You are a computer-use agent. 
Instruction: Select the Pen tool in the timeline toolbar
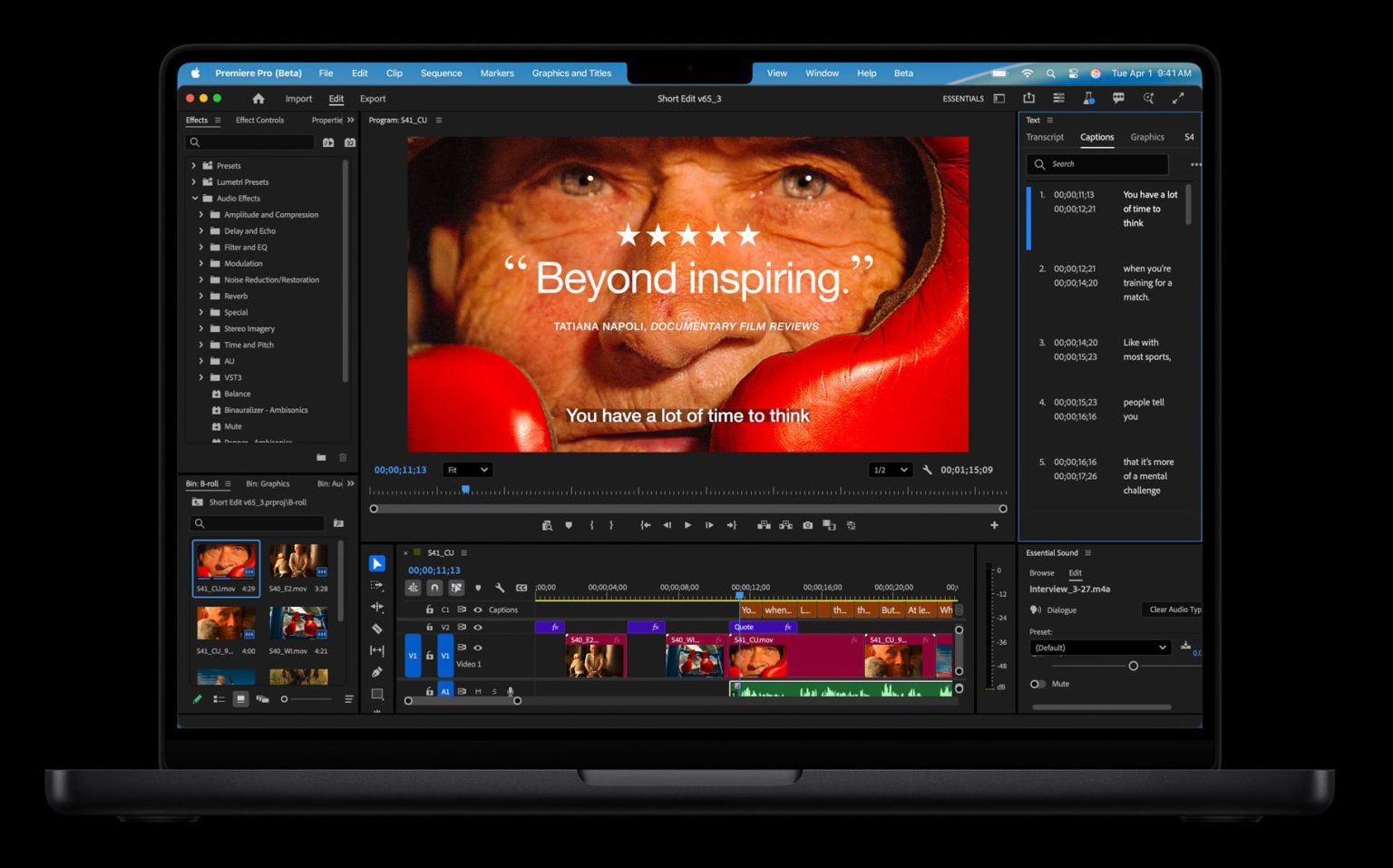click(377, 671)
